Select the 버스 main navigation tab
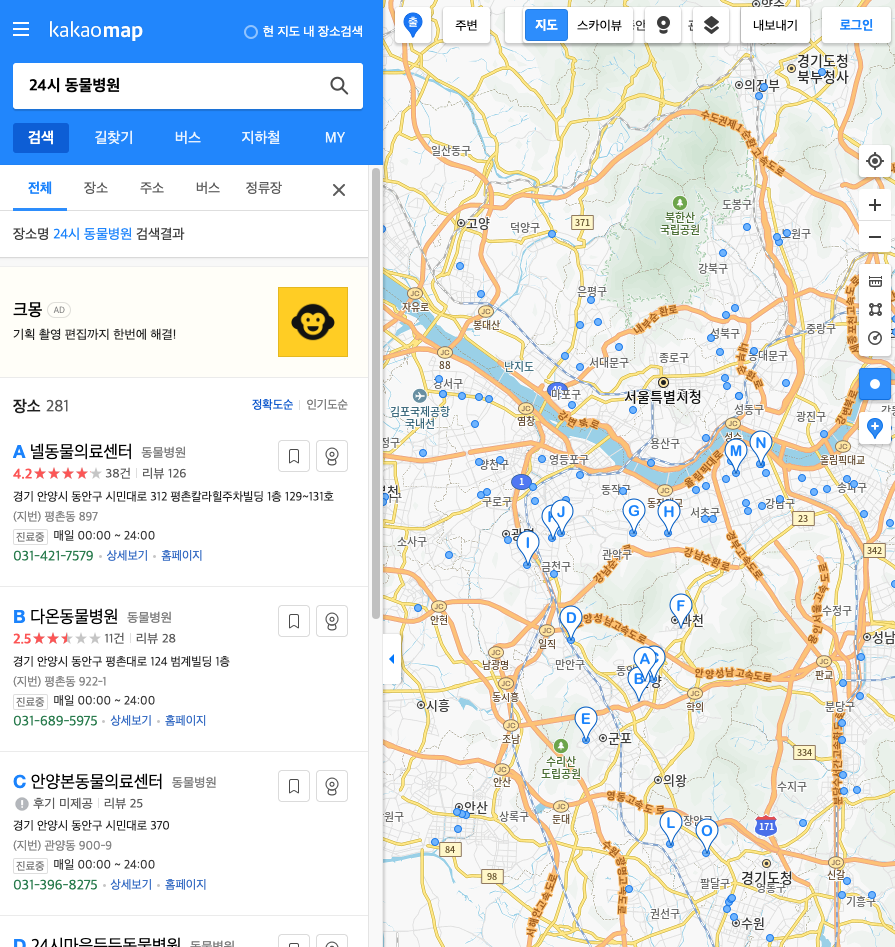This screenshot has height=947, width=895. click(x=187, y=138)
